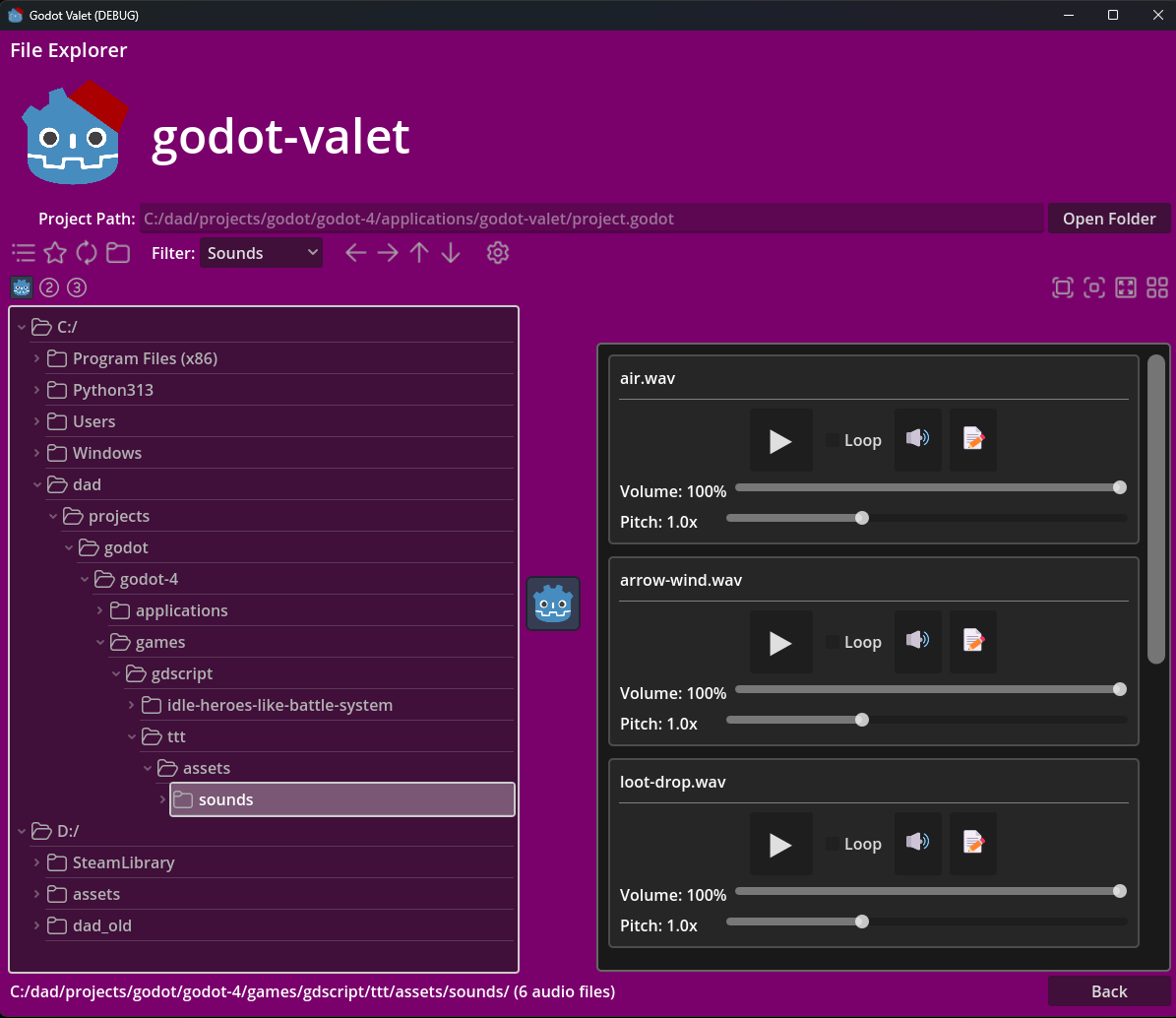Collapse the dad folder
1176x1018 pixels.
(x=36, y=484)
